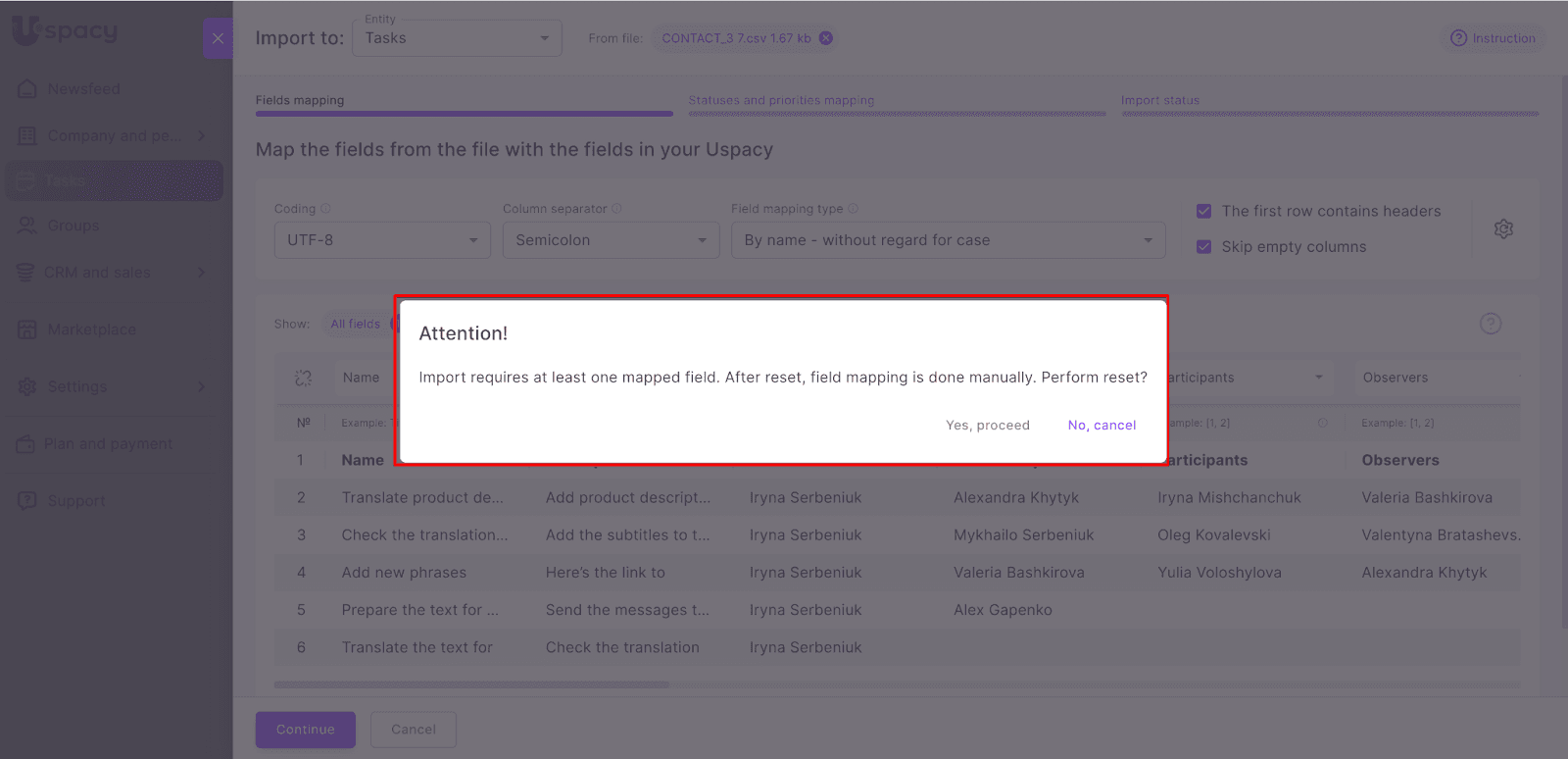
Task: Open Marketplace from the sidebar
Action: pyautogui.click(x=91, y=329)
